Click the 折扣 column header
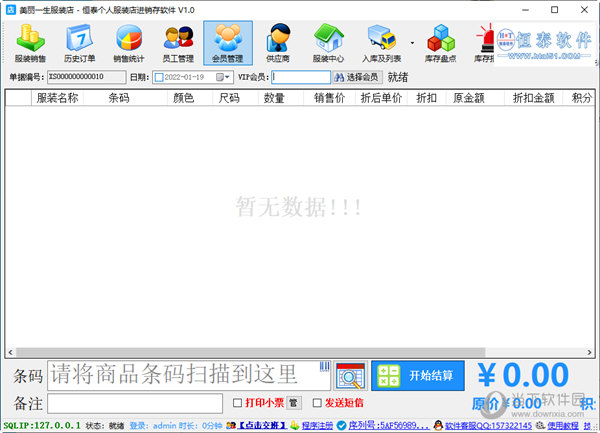Screen dimensions: 600x433 pyautogui.click(x=426, y=98)
